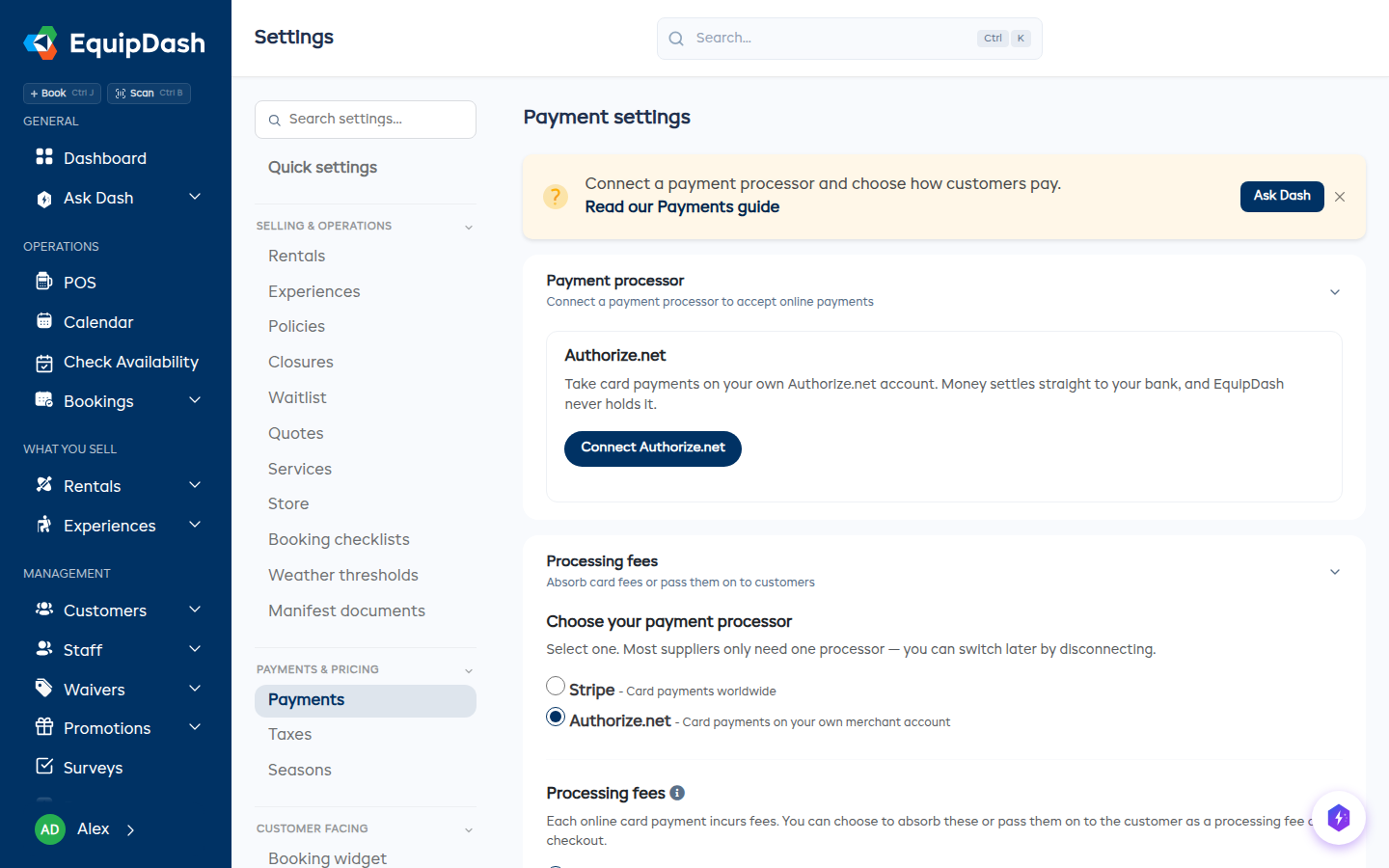Click the Staff icon in sidebar
The height and width of the screenshot is (868, 1389).
[x=44, y=649]
